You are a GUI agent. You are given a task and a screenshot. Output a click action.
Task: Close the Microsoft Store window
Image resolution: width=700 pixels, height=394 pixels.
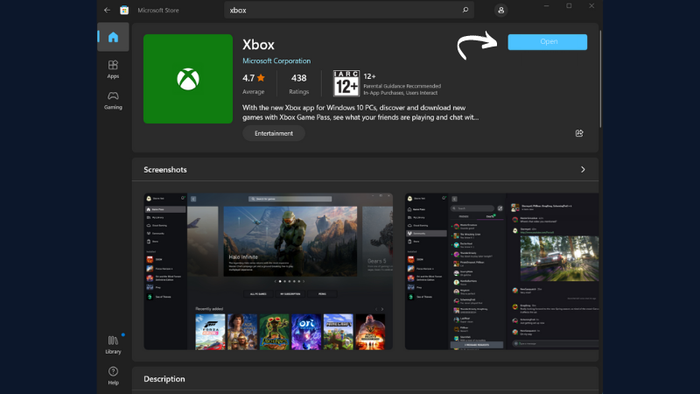tap(592, 6)
